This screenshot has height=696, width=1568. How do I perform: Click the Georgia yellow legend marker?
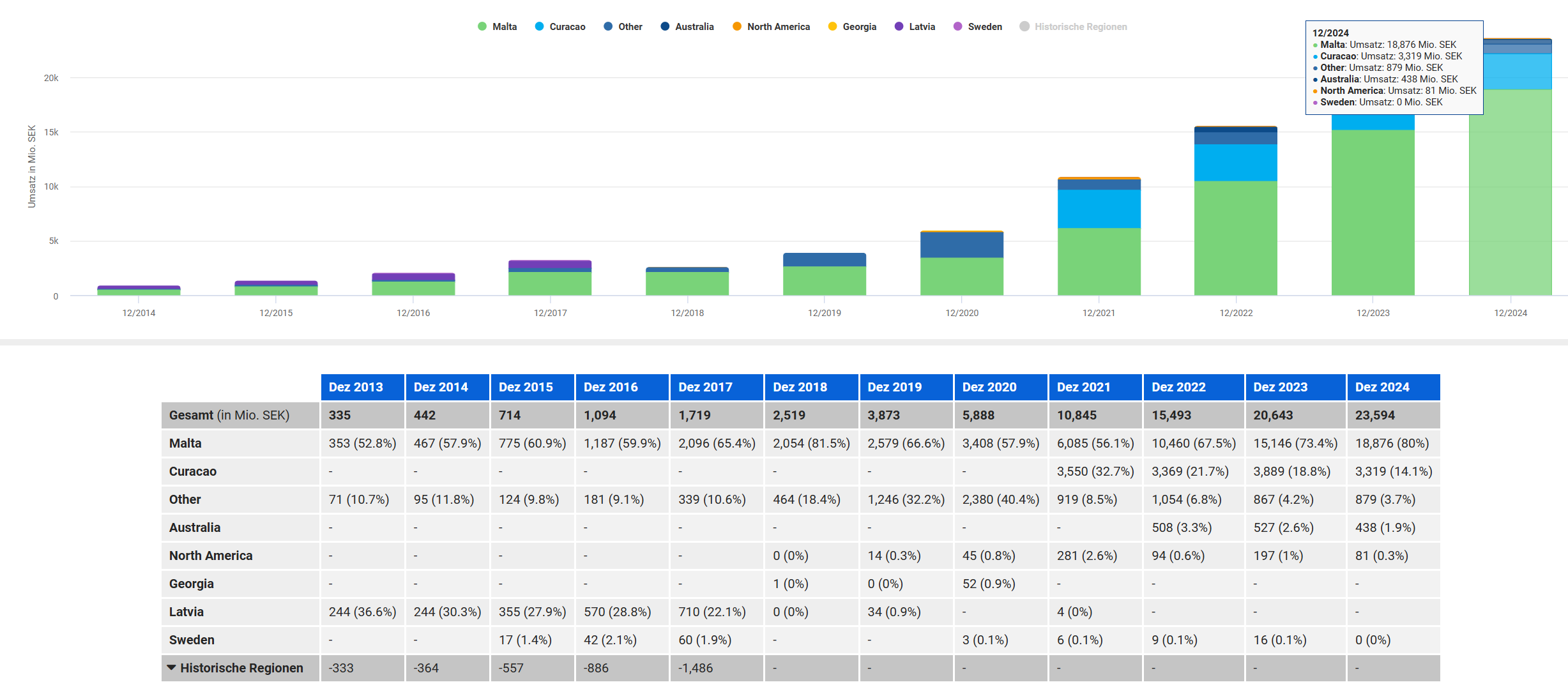pyautogui.click(x=832, y=26)
